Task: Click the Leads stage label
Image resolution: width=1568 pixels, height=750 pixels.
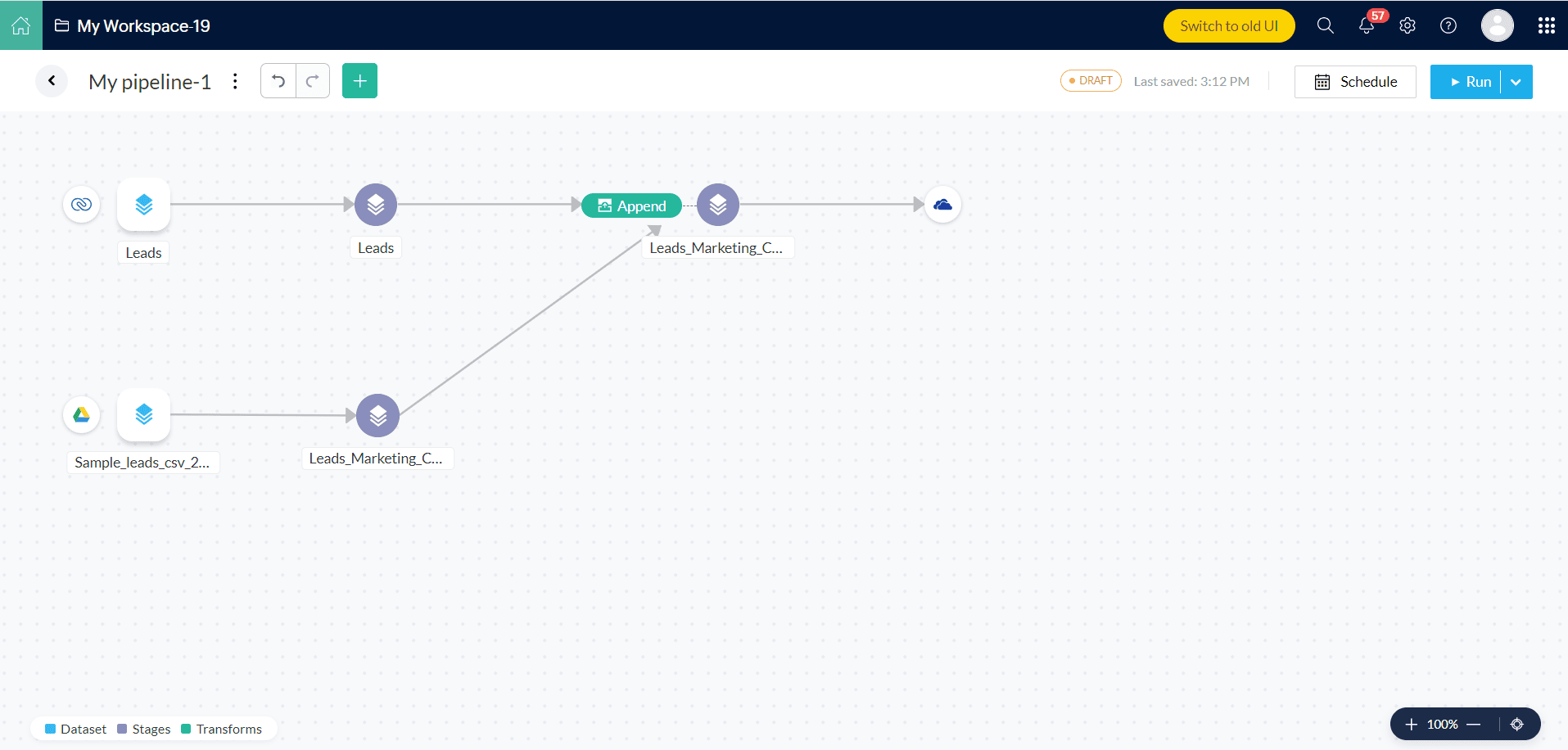Action: [376, 248]
